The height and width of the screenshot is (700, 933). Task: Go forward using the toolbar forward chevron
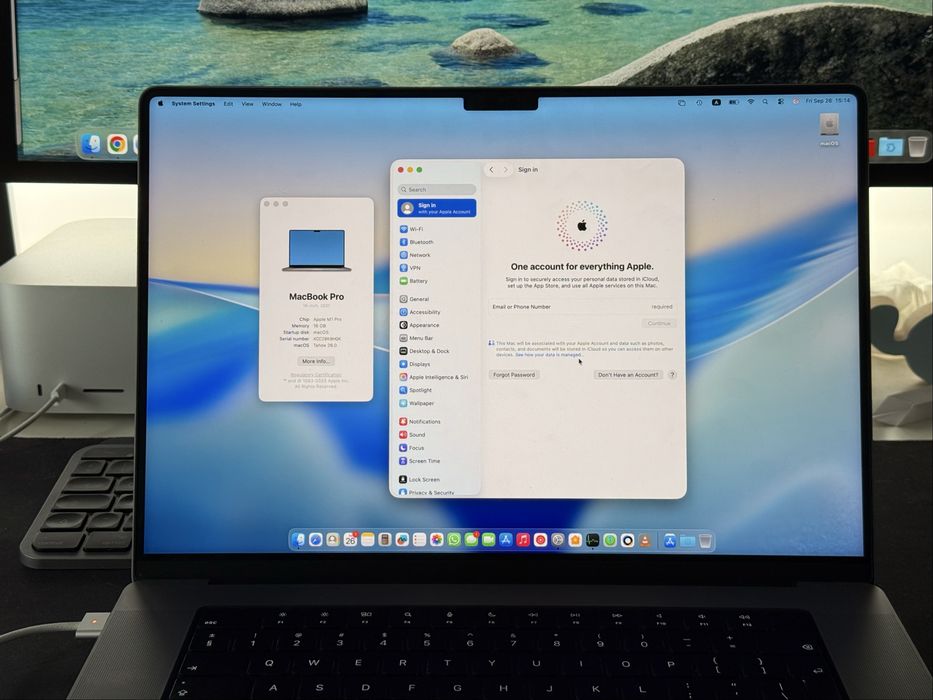pos(506,170)
